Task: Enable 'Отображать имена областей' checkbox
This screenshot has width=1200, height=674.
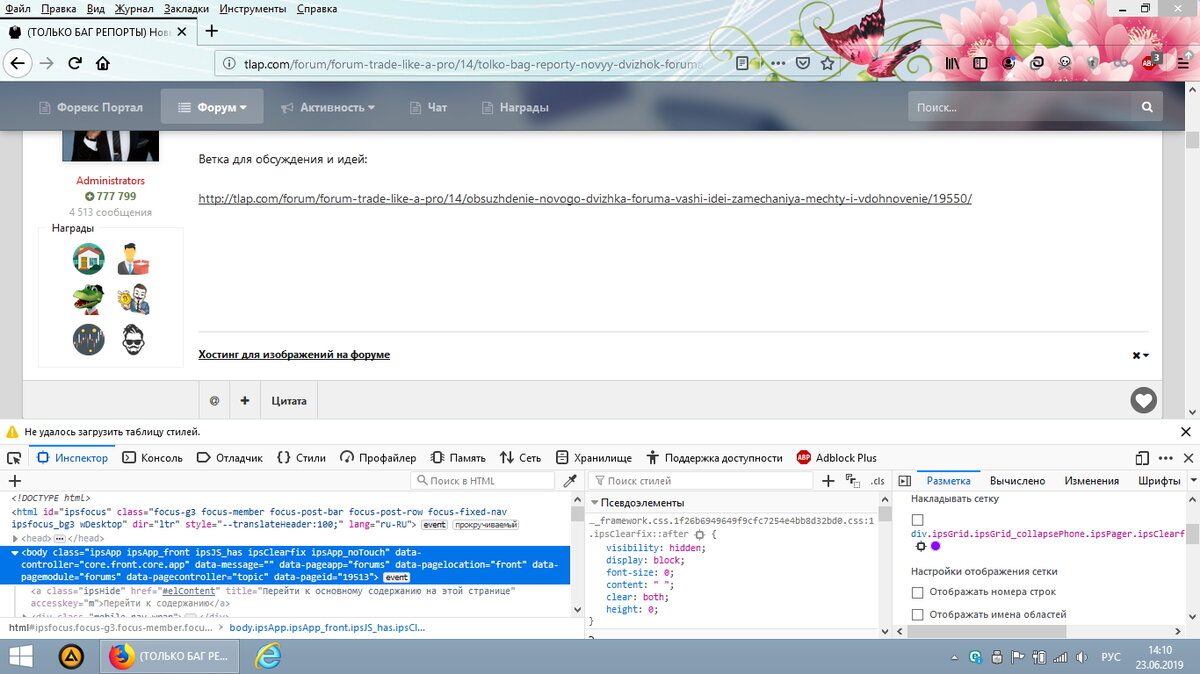Action: (917, 614)
